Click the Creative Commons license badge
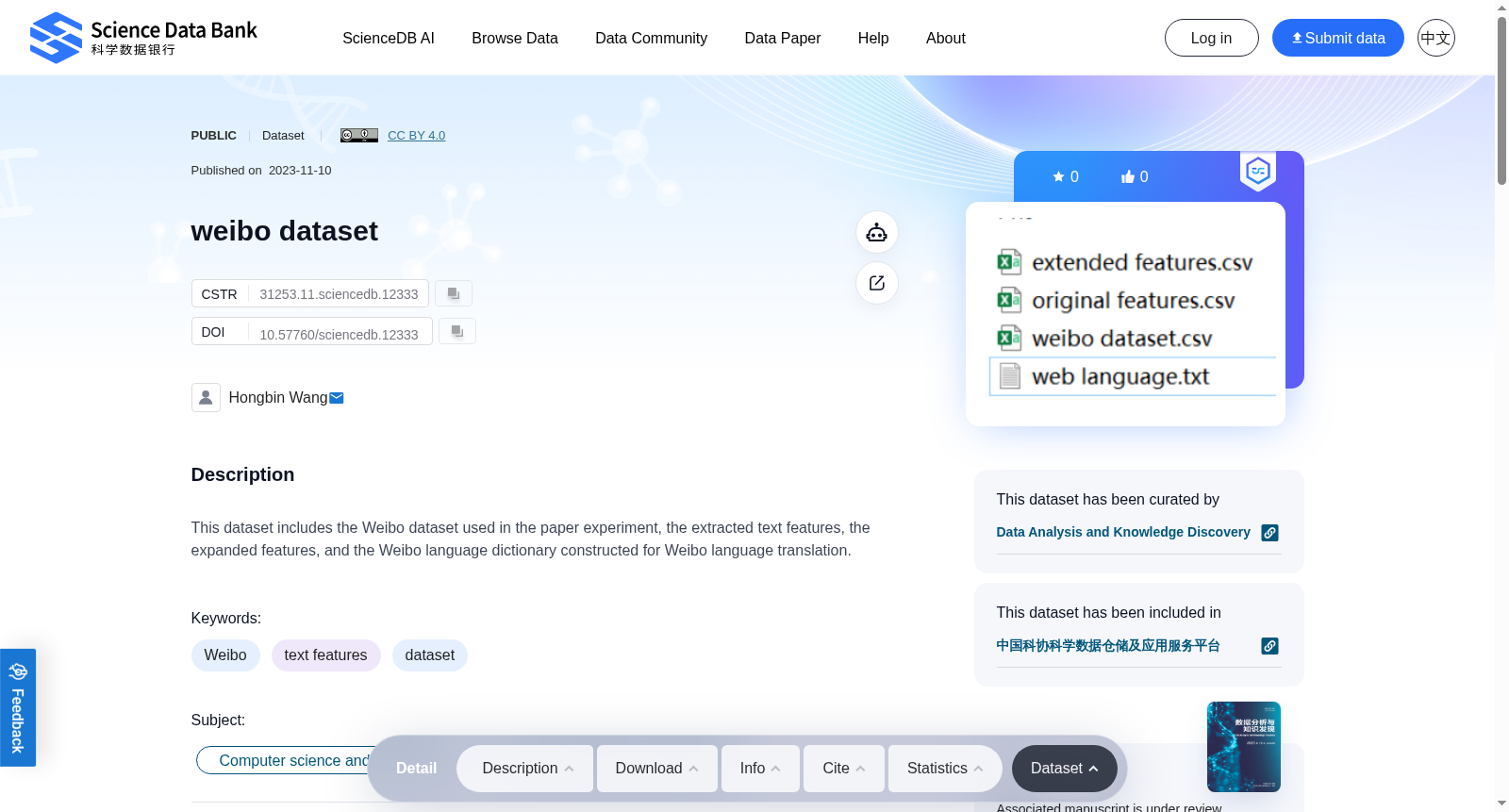1509x812 pixels. (359, 135)
